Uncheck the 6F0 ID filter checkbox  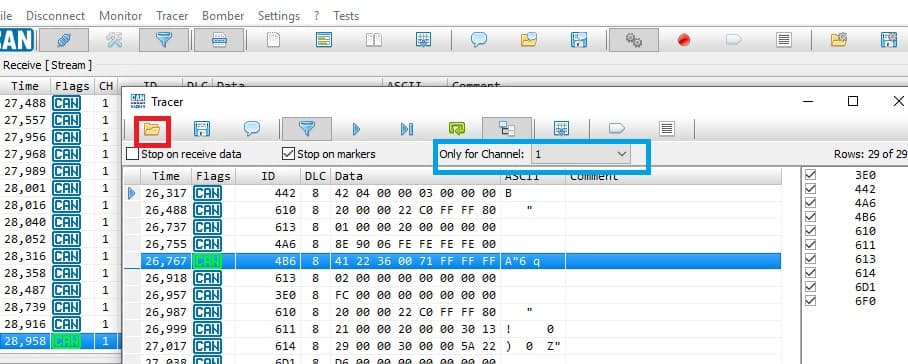point(811,300)
